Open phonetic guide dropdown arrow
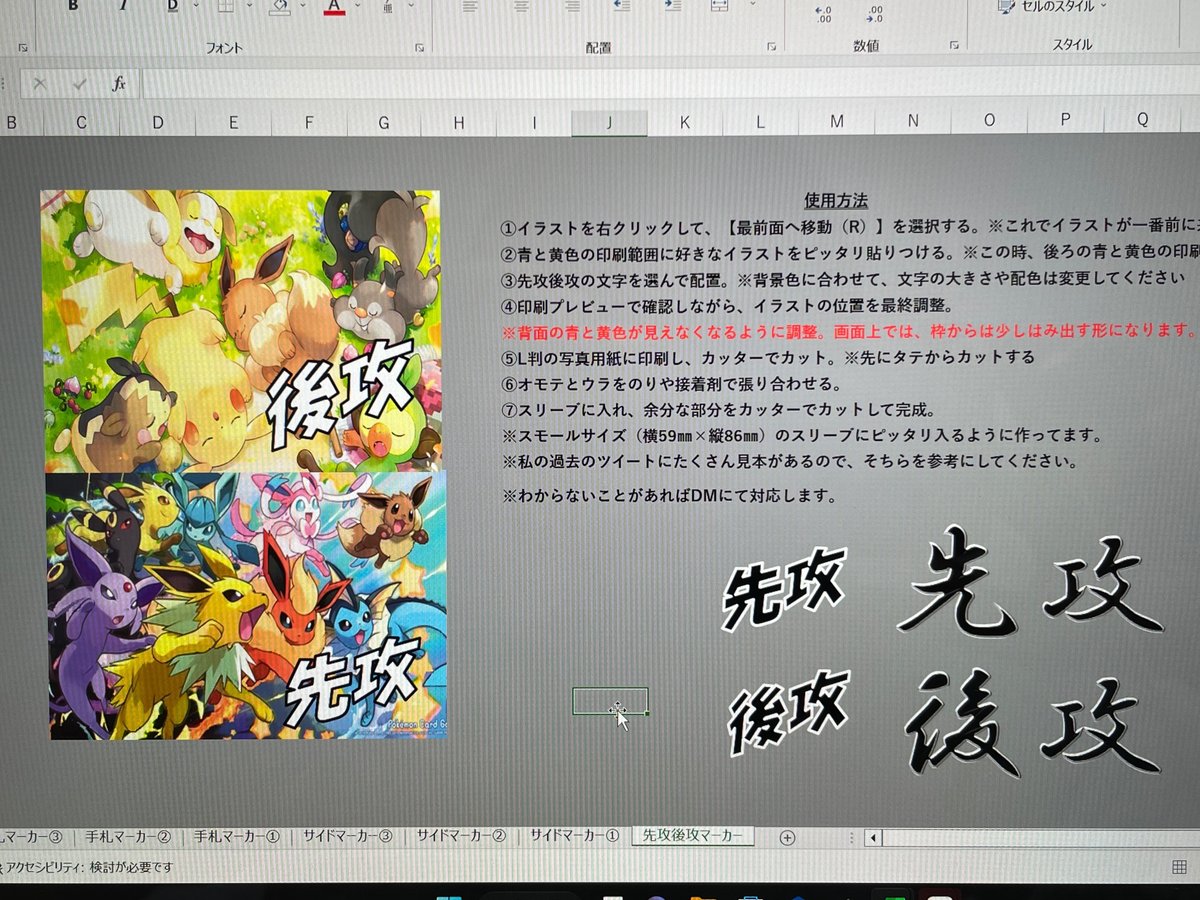Screen dimensions: 1200x900 410,6
